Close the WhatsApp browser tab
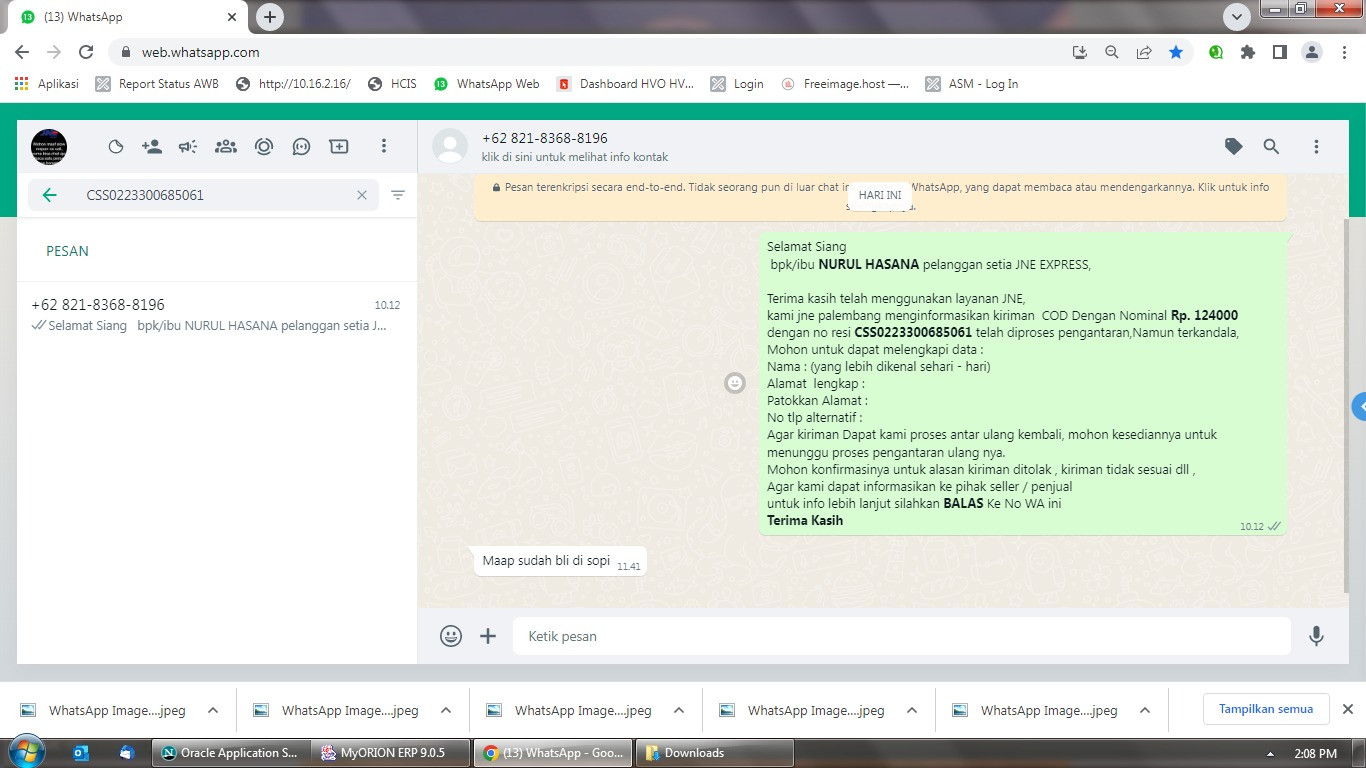Viewport: 1366px width, 768px height. [x=231, y=17]
